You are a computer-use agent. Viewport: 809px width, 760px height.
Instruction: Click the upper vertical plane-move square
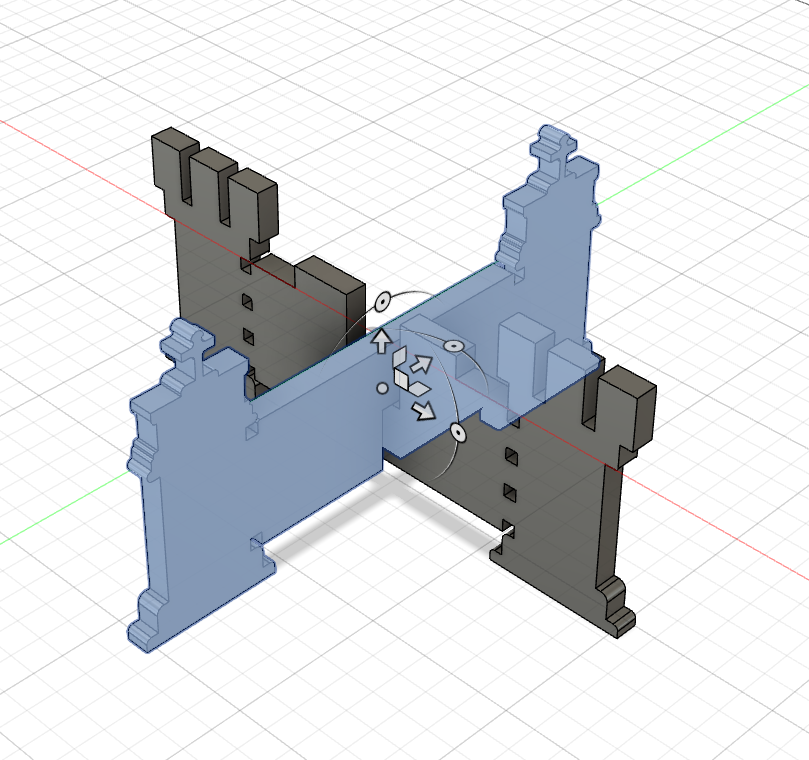(x=399, y=359)
